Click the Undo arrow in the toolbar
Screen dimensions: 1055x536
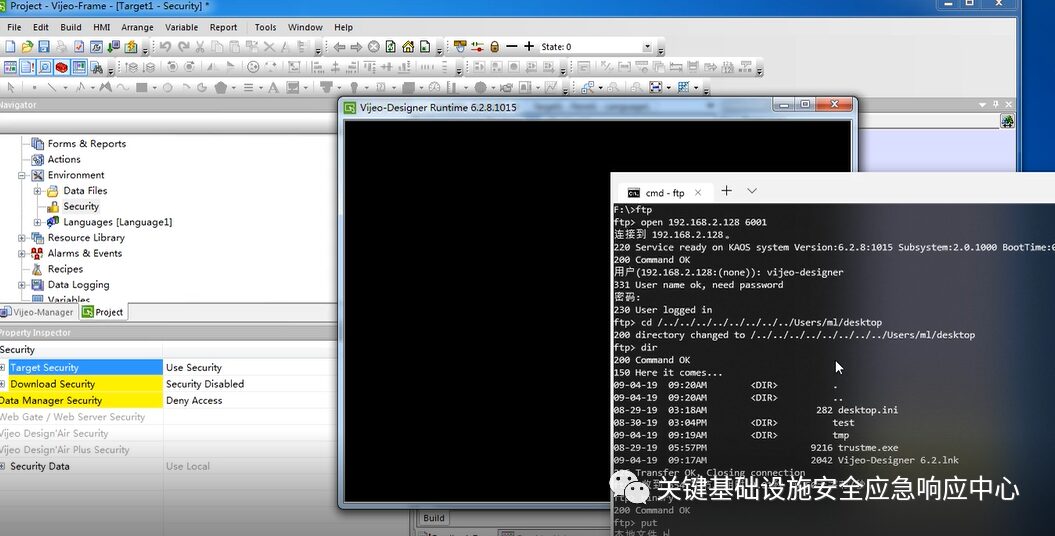point(166,46)
